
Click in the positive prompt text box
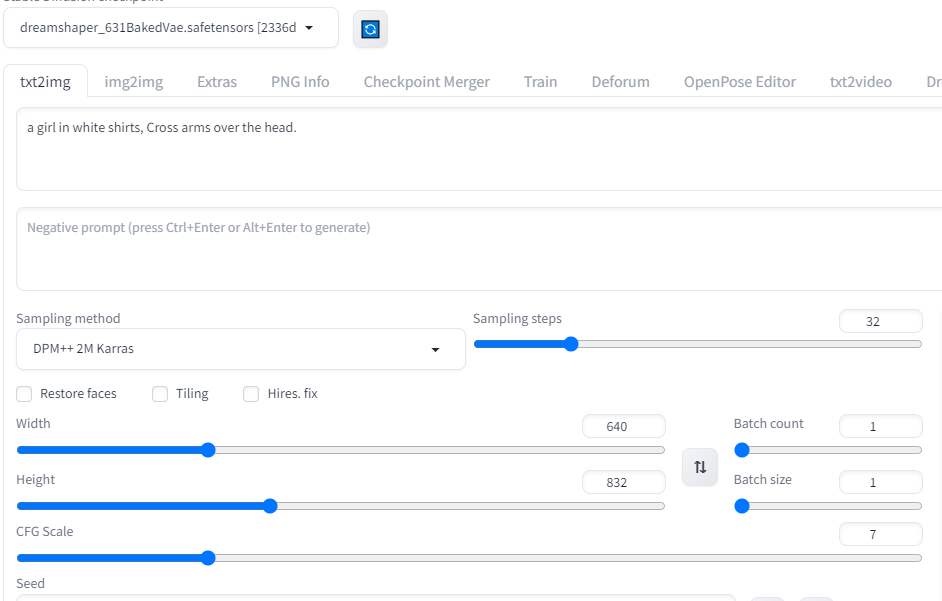(479, 149)
